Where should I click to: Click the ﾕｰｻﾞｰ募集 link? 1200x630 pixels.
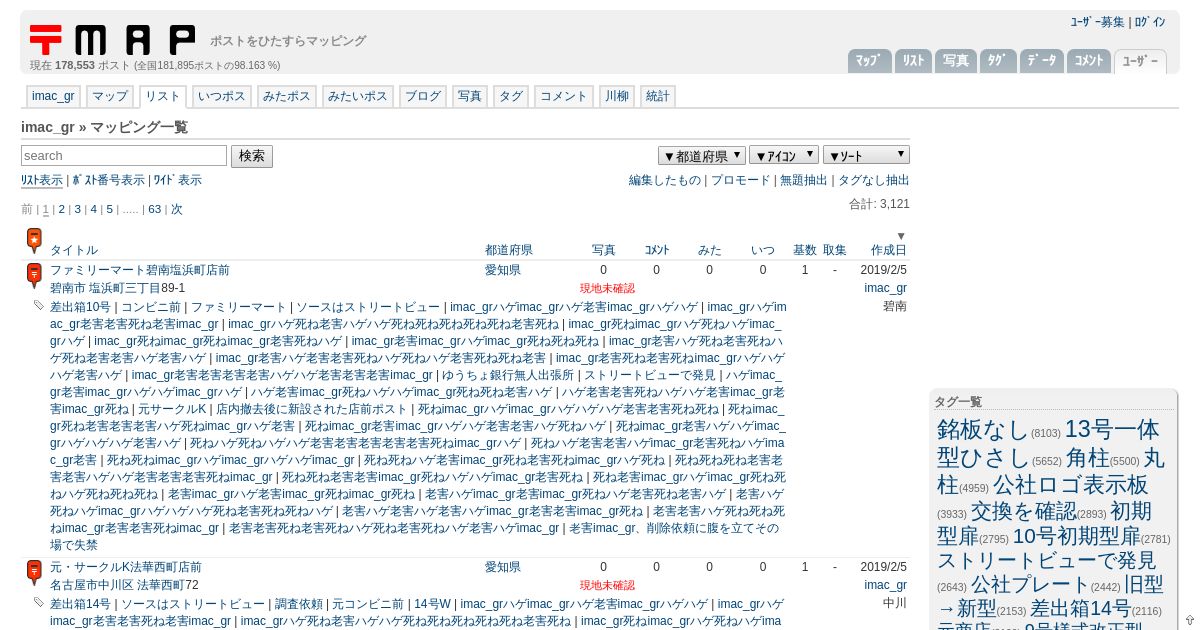click(1097, 22)
